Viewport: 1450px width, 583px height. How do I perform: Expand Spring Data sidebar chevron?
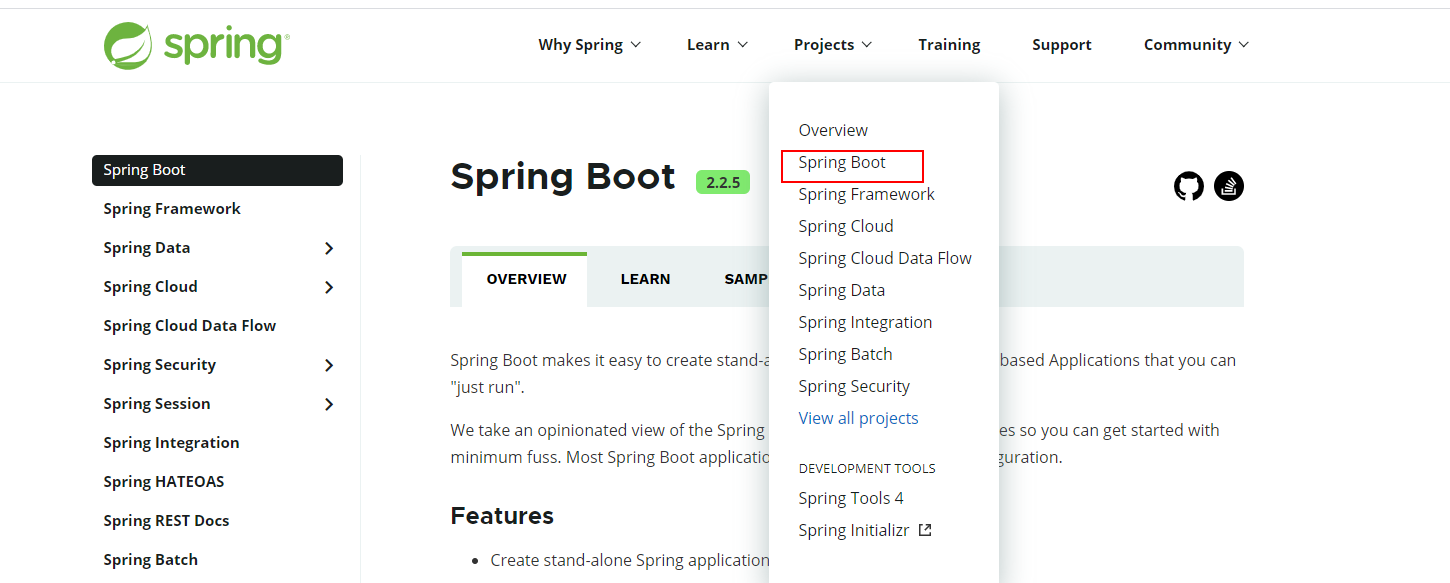tap(329, 248)
